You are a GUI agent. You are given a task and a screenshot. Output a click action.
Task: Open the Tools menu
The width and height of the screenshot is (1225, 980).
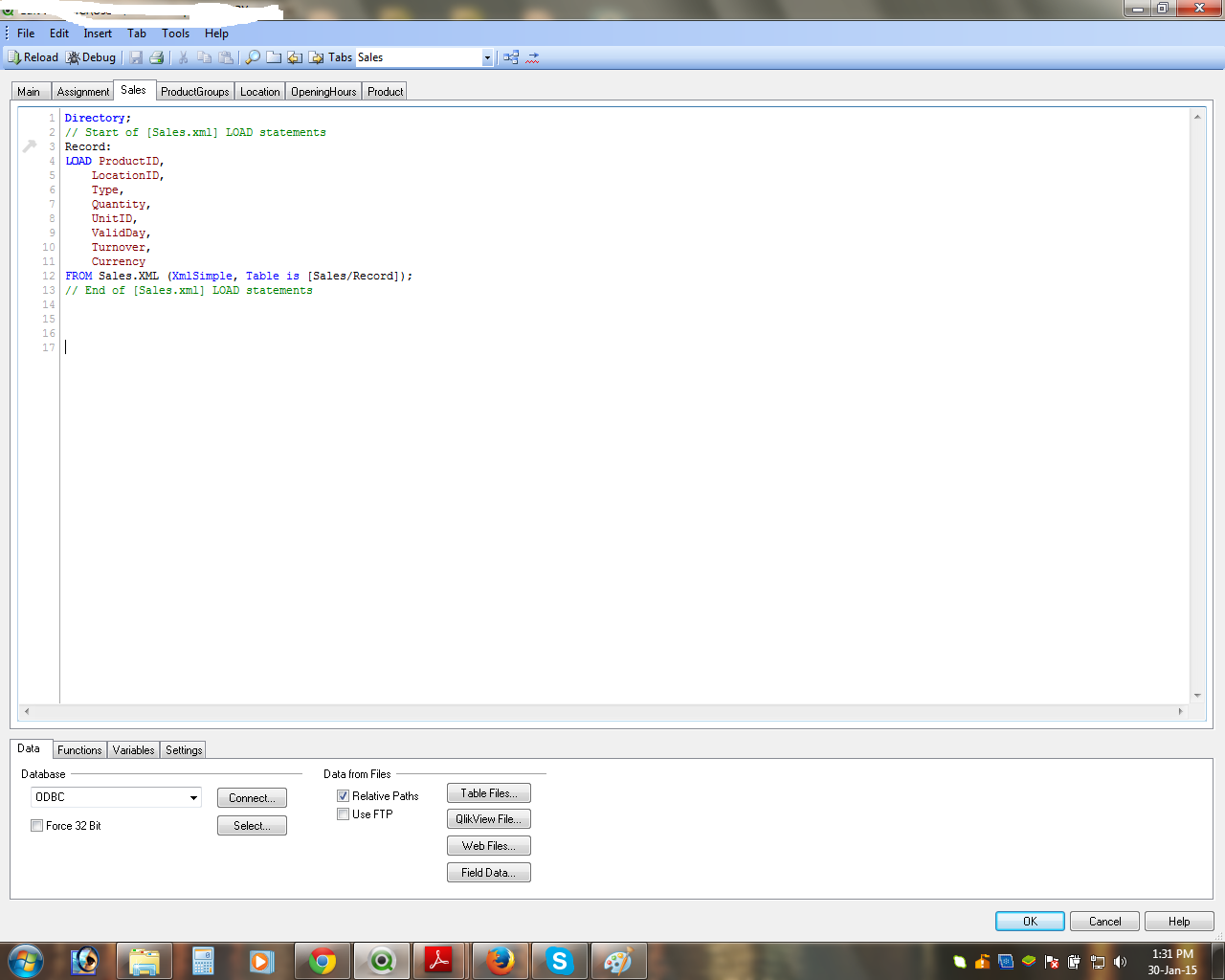175,33
